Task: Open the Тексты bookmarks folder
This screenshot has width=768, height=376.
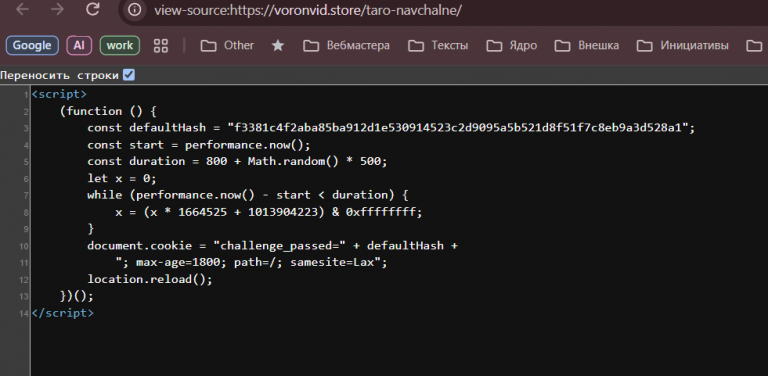Action: click(438, 46)
